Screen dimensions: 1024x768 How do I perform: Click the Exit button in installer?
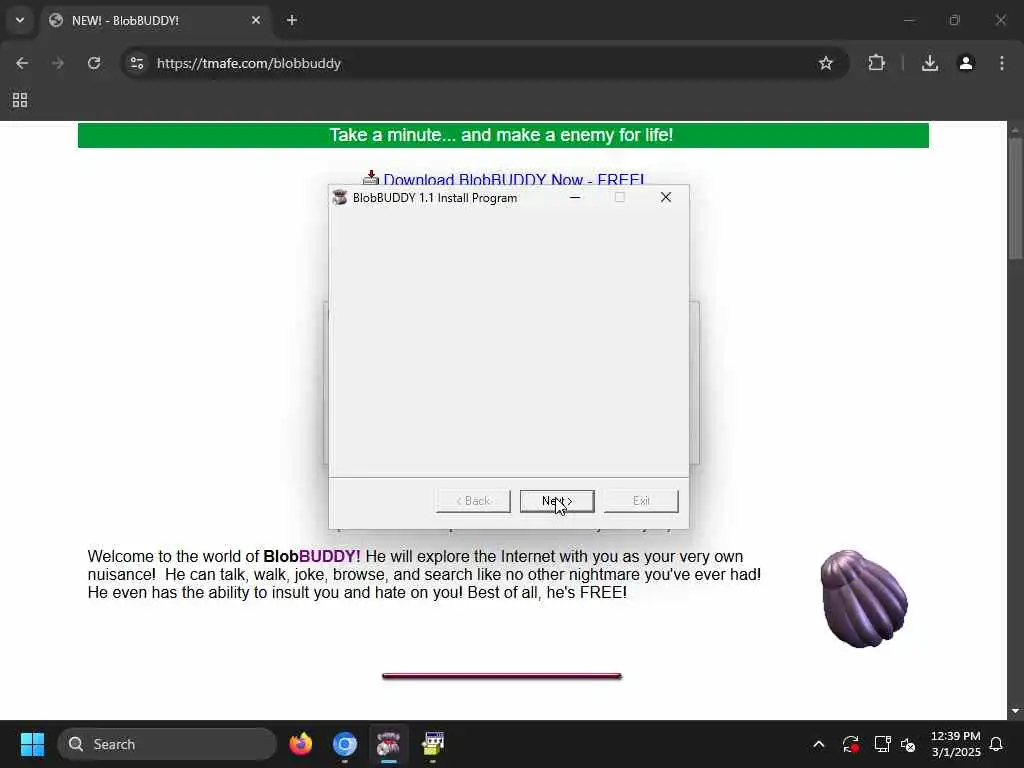tap(641, 501)
